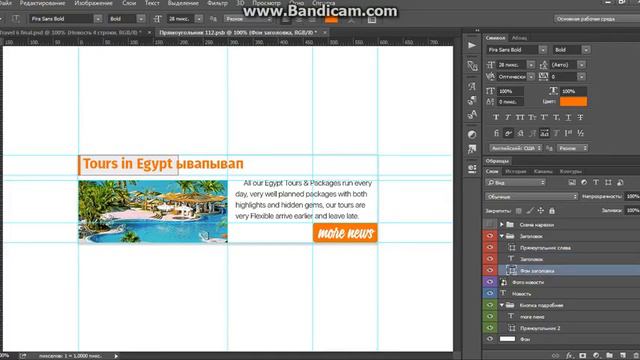Hide the 'Фон заголовка' layer
Image resolution: width=640 pixels, height=360 pixels.
click(x=490, y=270)
